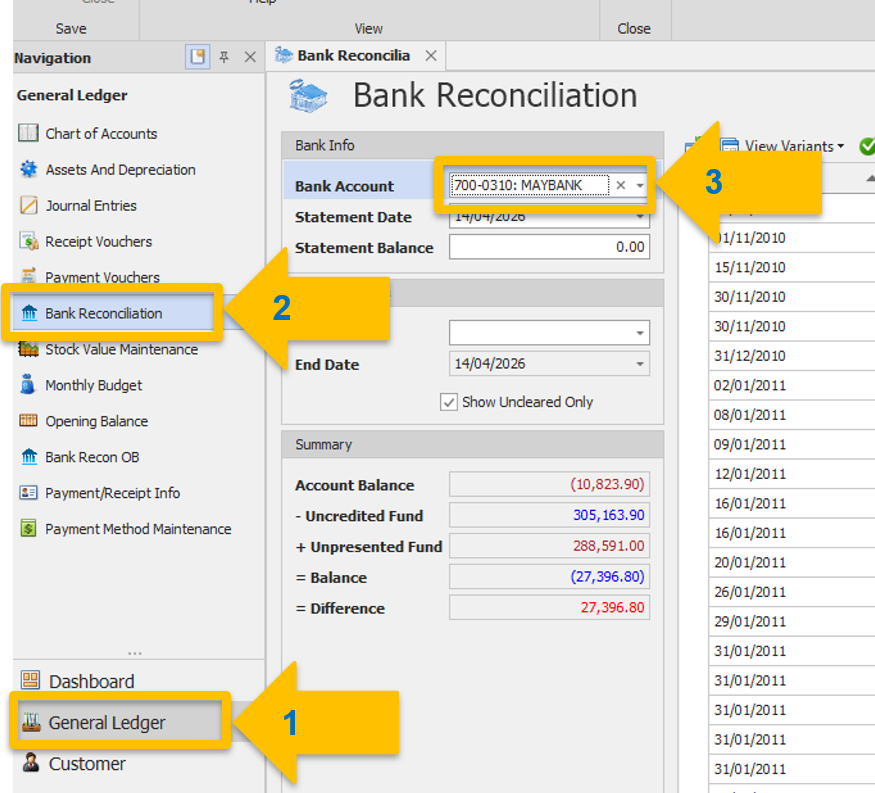Open Journal Entries pencil icon
Viewport: 875px width, 793px height.
[28, 205]
